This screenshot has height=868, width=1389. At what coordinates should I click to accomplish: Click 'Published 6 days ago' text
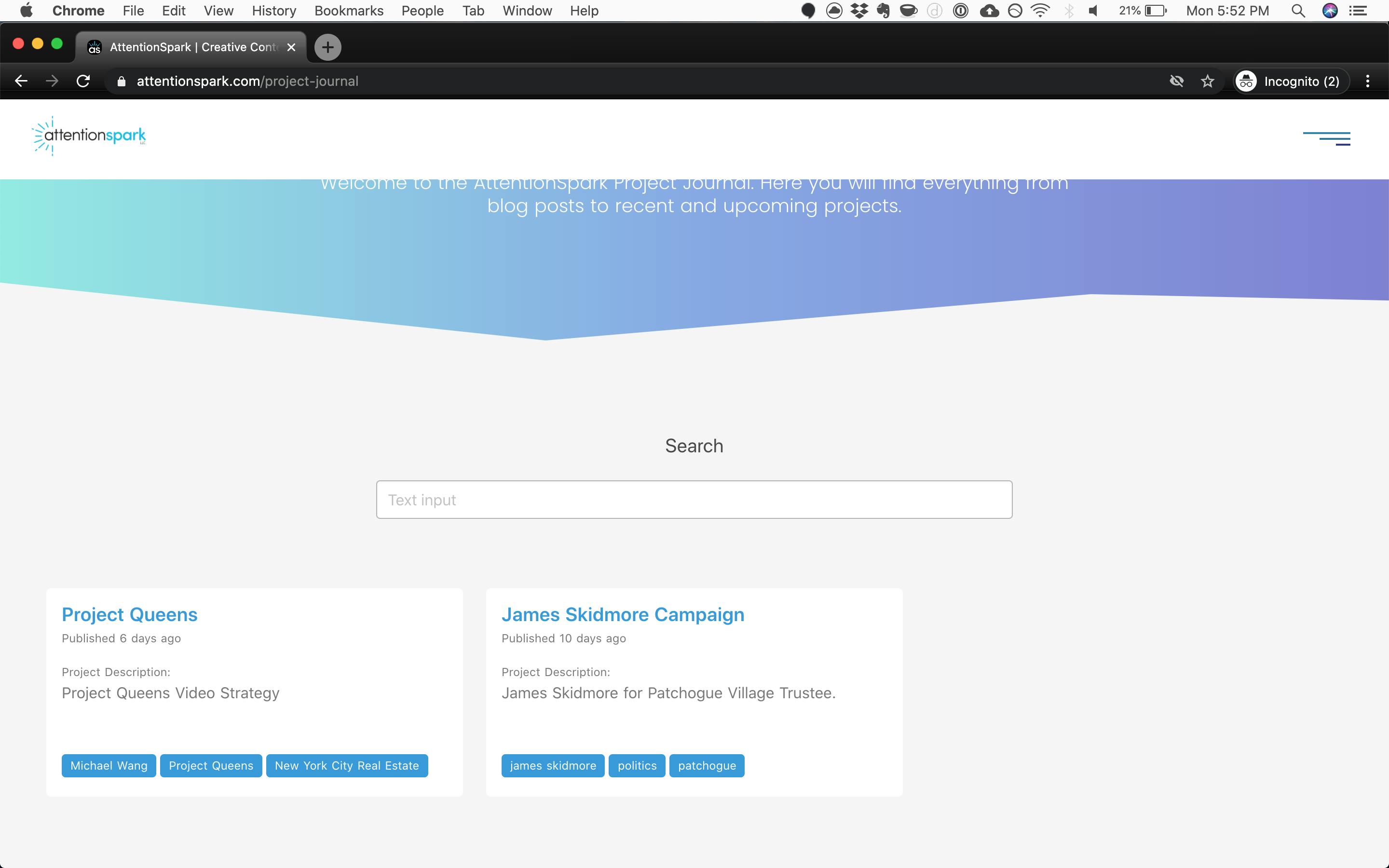tap(121, 638)
